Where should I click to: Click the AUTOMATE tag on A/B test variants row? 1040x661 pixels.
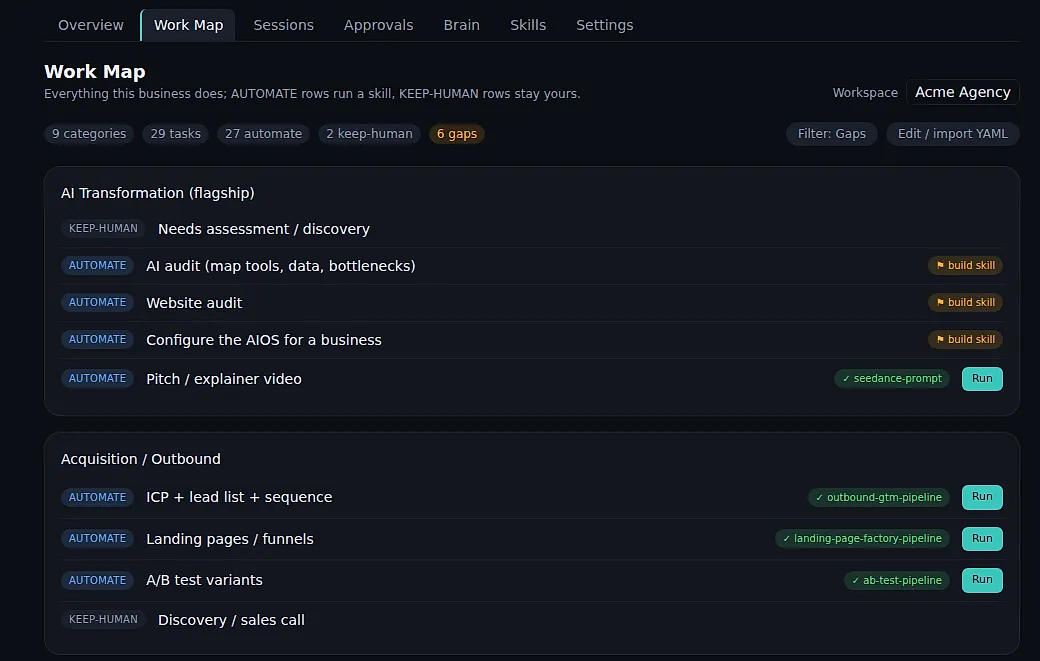[x=97, y=580]
